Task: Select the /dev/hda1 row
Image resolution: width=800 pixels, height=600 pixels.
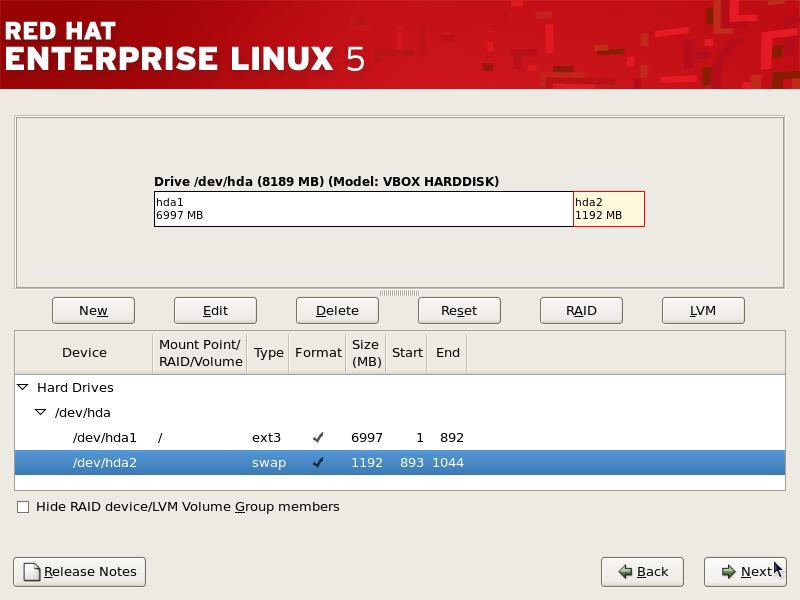Action: click(x=400, y=438)
